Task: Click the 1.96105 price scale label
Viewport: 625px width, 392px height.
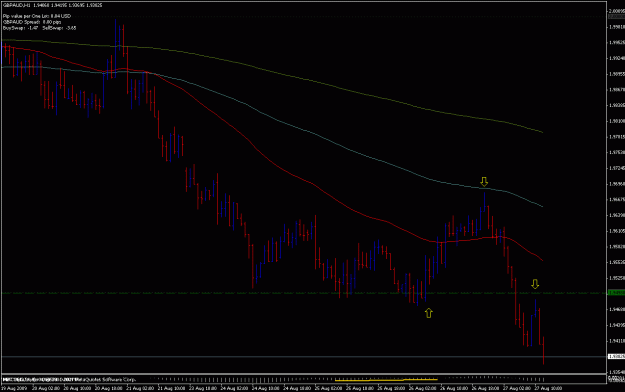Action: tap(617, 231)
